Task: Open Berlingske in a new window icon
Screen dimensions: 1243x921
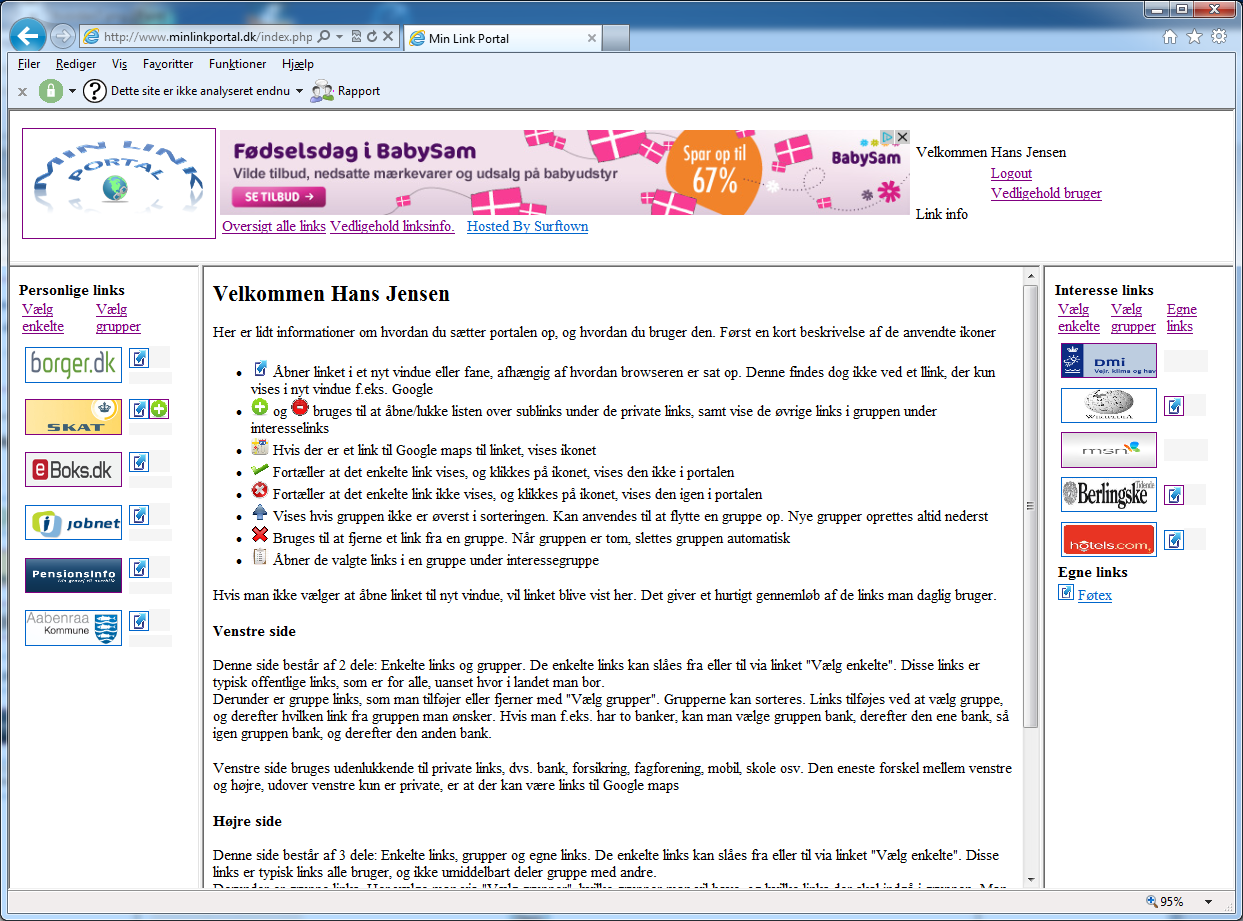Action: point(1174,495)
